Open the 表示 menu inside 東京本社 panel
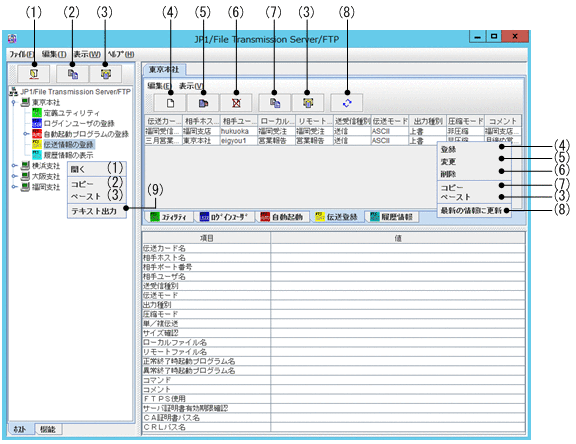 [191, 86]
